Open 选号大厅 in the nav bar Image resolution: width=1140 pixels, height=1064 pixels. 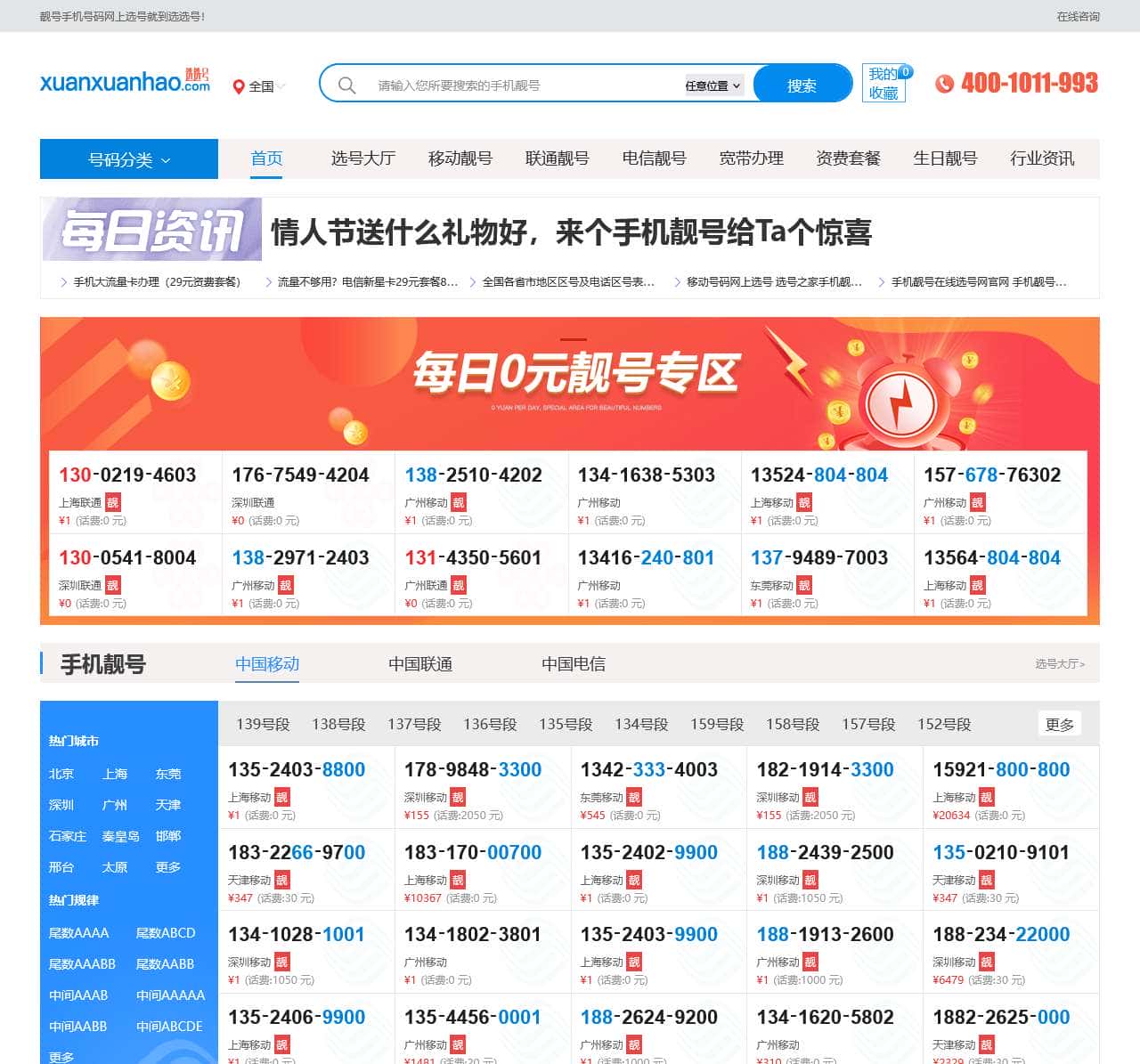[x=363, y=158]
